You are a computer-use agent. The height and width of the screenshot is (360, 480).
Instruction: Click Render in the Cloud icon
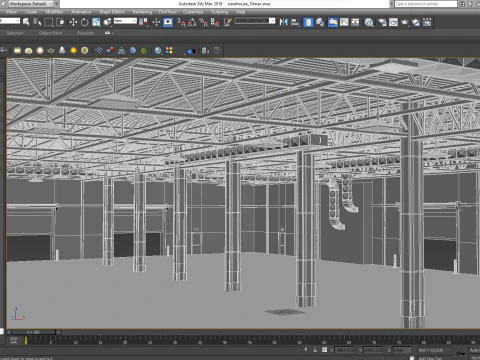pos(416,22)
